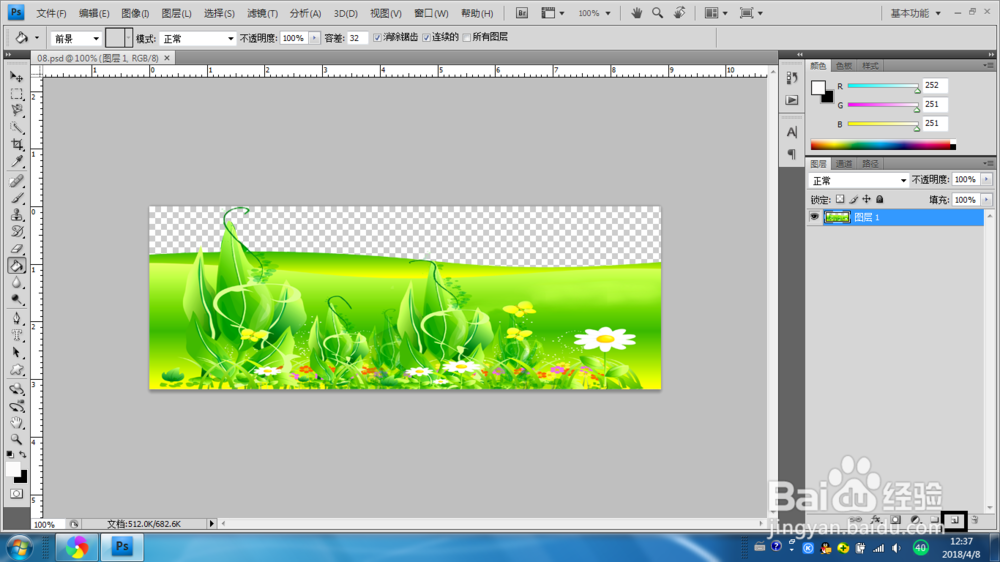Image resolution: width=1000 pixels, height=562 pixels.
Task: Select the Eyedropper tool
Action: click(x=17, y=162)
